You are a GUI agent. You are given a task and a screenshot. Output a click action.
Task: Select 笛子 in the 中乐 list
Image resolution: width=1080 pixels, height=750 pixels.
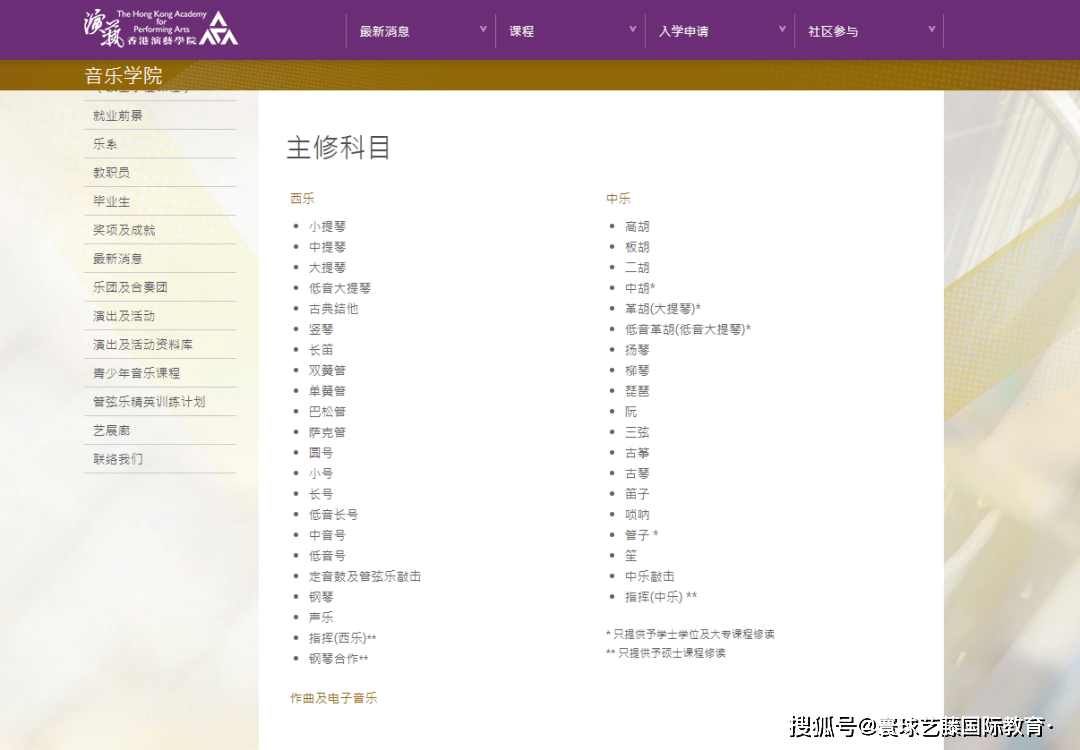click(637, 494)
